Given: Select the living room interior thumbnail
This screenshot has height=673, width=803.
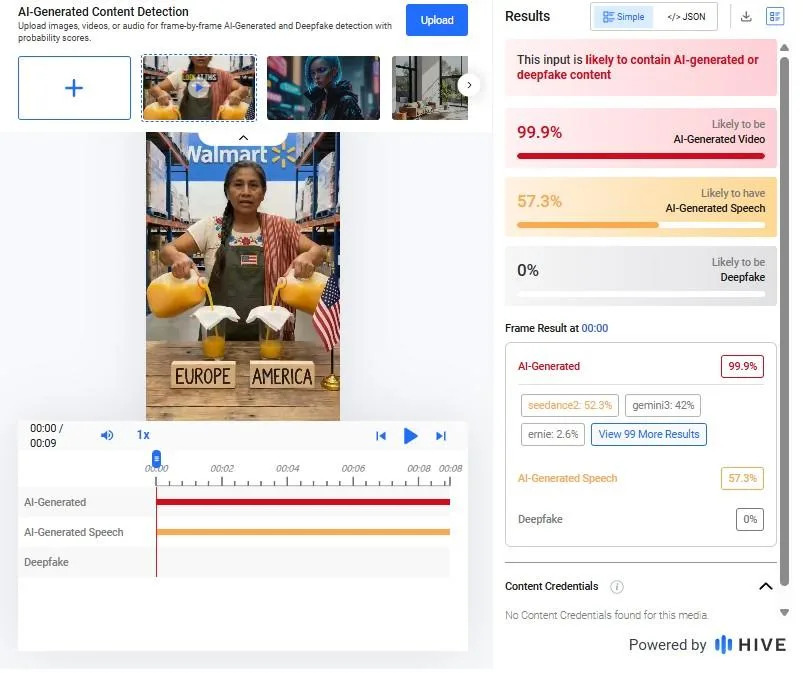Looking at the screenshot, I should 430,88.
